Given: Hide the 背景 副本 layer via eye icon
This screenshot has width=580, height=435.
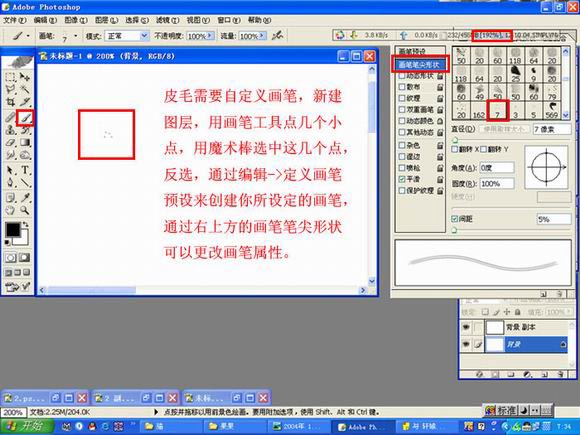Looking at the screenshot, I should tap(466, 327).
